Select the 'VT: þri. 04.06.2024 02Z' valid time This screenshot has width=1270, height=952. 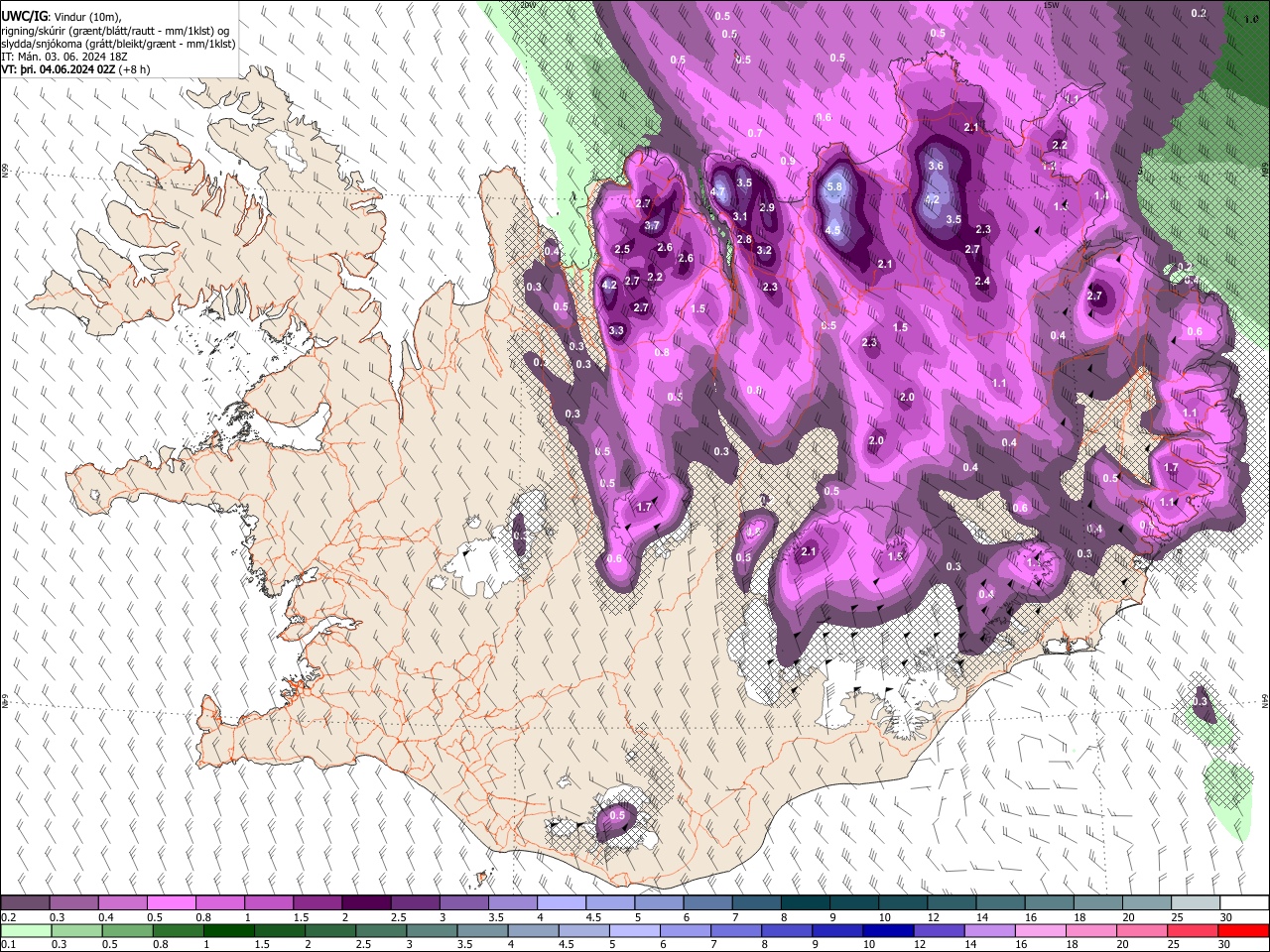coord(59,69)
